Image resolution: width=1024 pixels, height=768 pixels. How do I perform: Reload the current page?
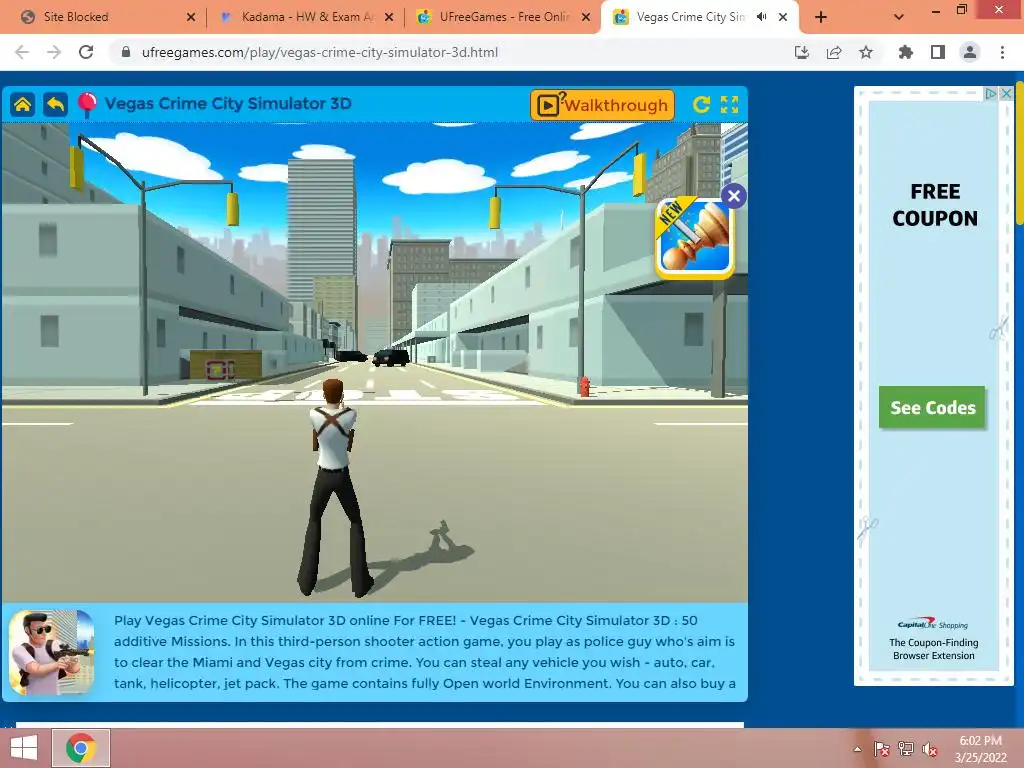86,52
